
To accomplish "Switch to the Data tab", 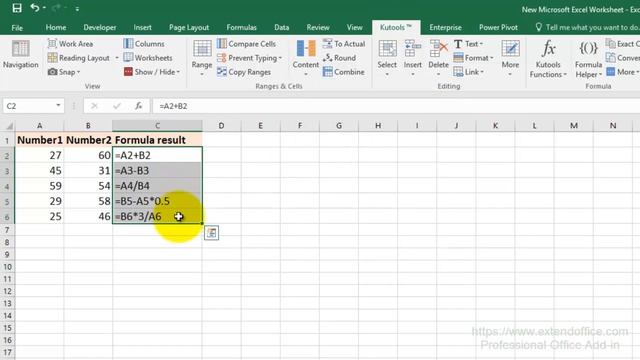I will (282, 27).
